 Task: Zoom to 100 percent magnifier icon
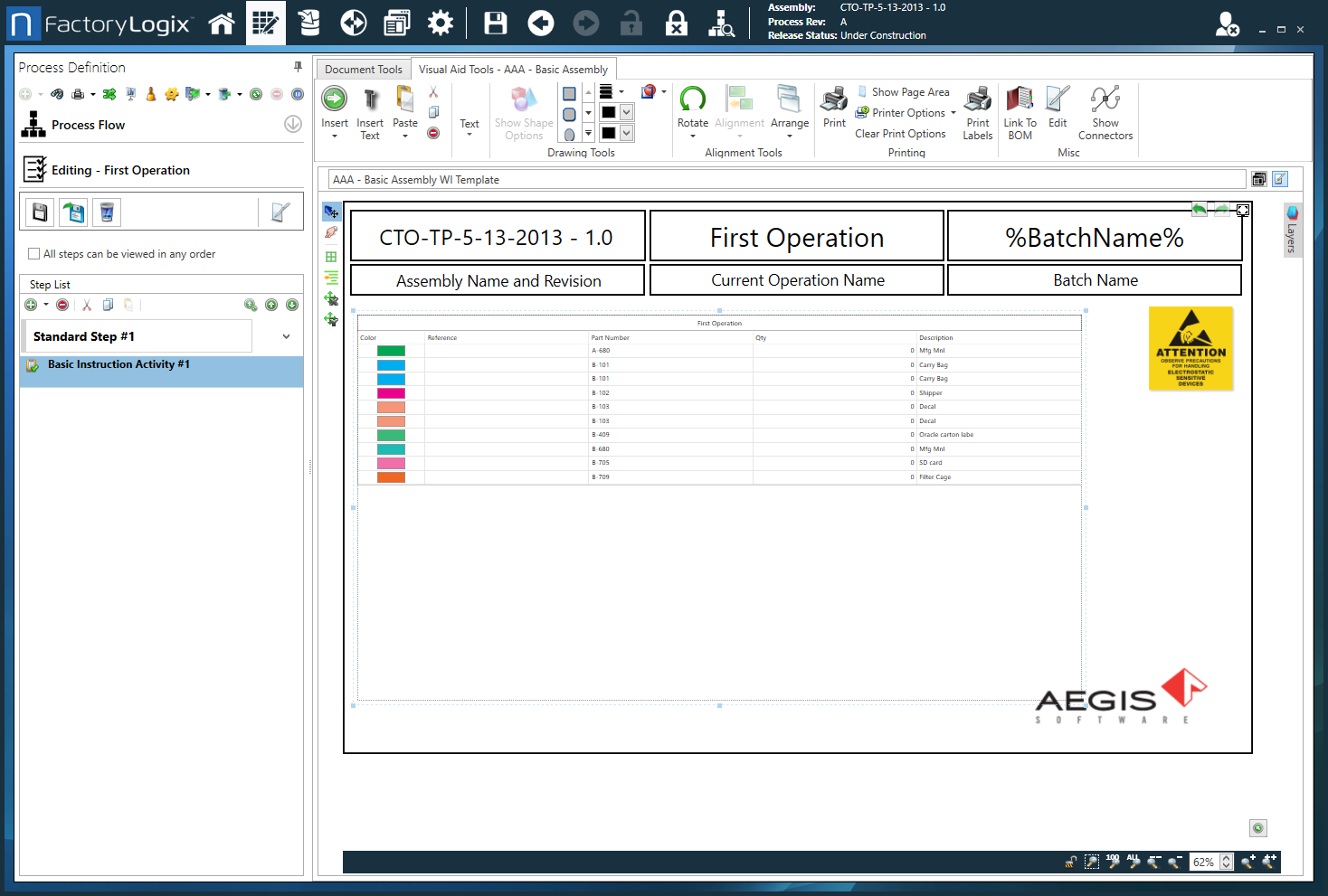click(x=1113, y=862)
